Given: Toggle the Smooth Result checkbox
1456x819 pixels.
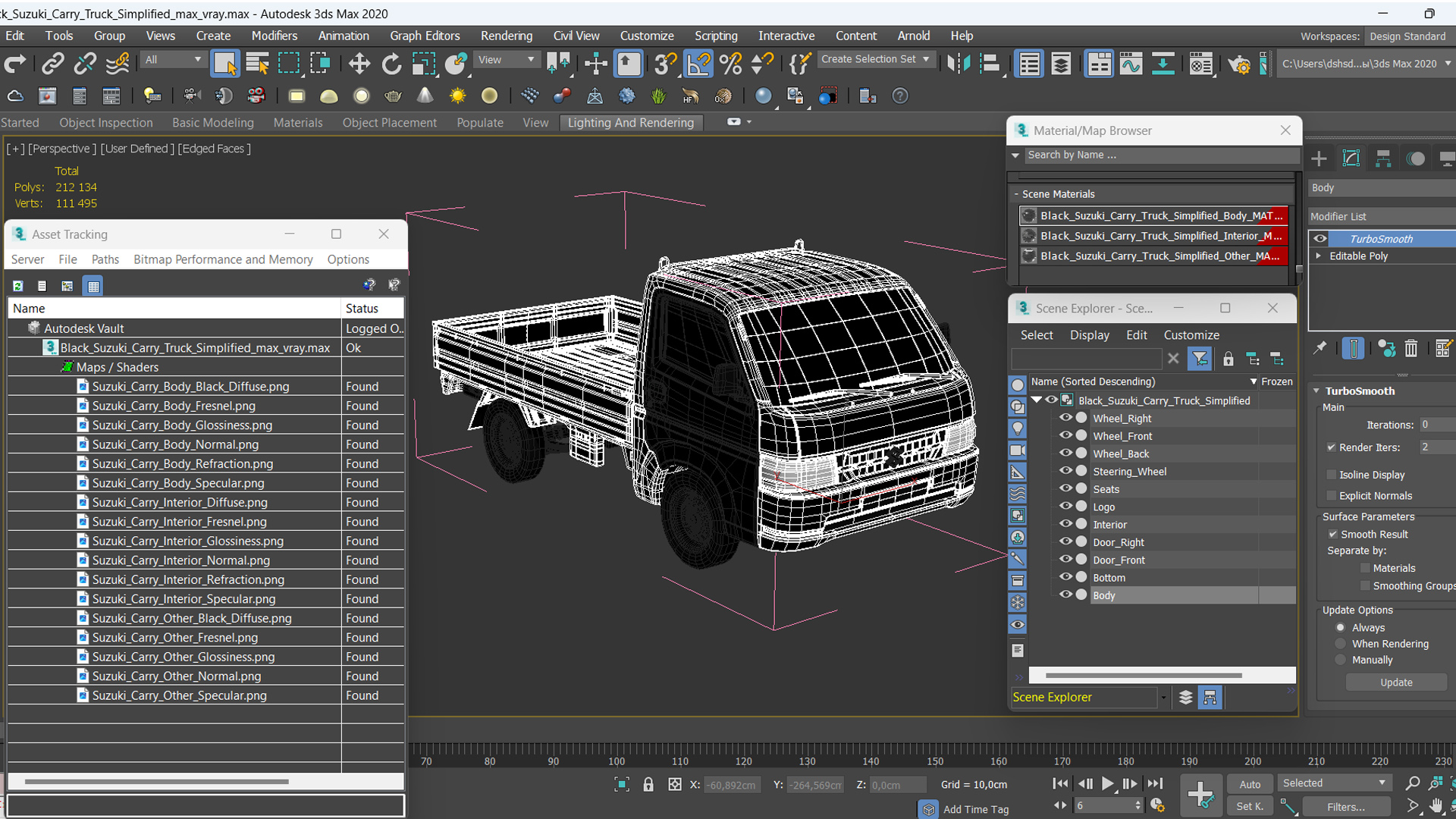Looking at the screenshot, I should point(1332,535).
